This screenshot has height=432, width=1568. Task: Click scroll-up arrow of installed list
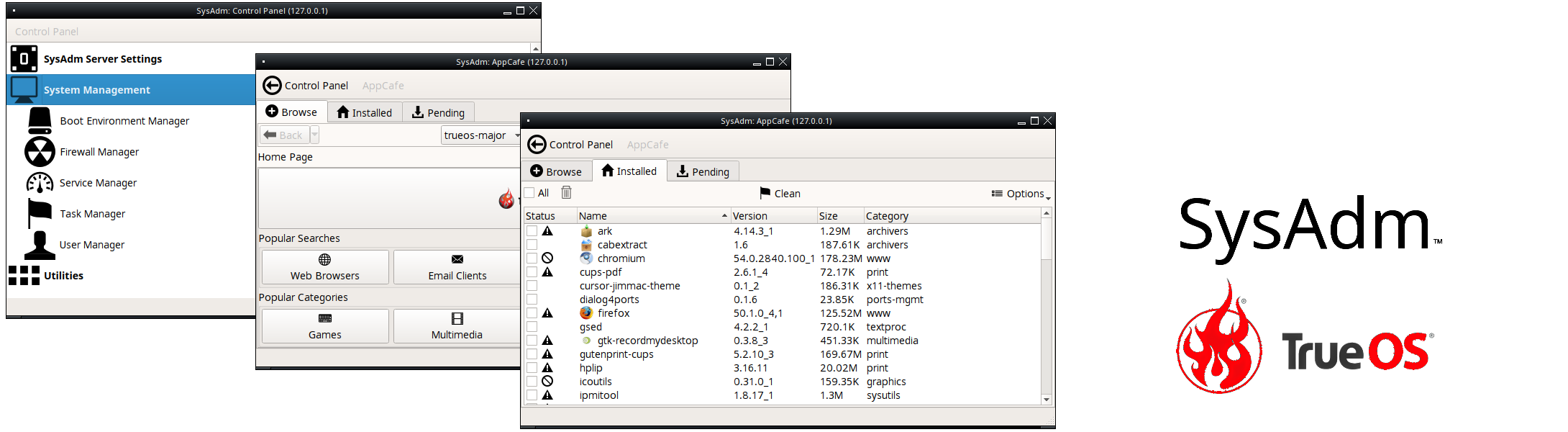1047,213
